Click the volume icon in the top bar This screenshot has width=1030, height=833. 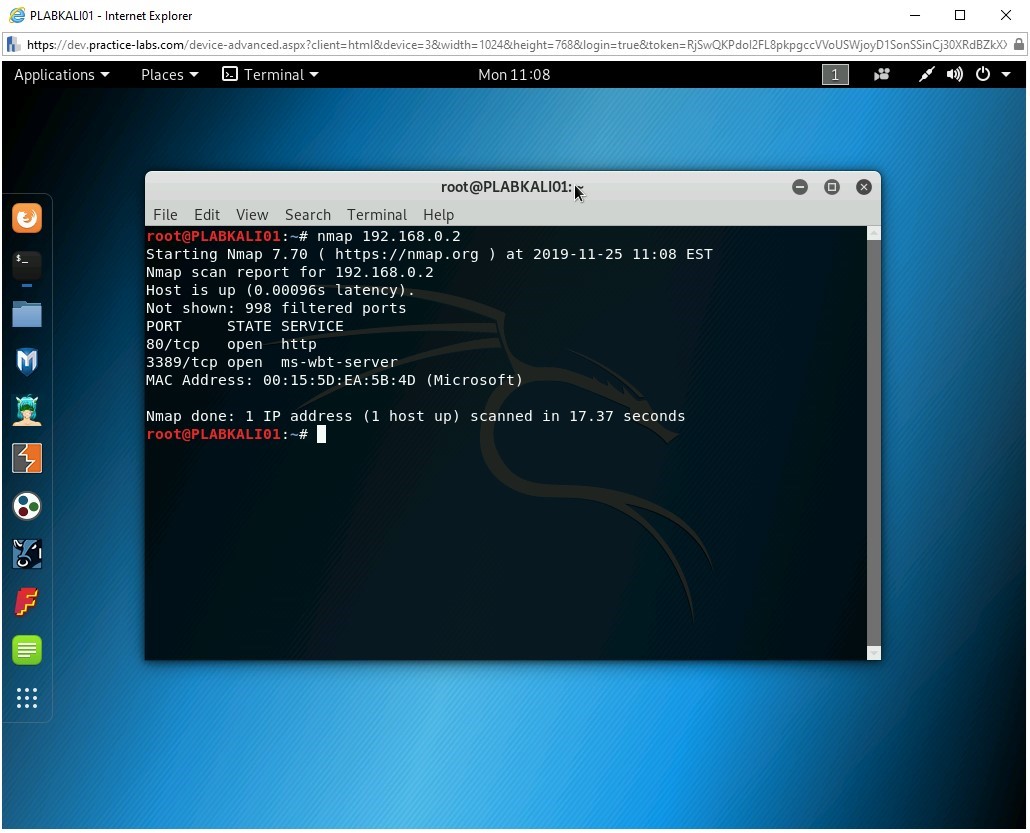pos(953,74)
